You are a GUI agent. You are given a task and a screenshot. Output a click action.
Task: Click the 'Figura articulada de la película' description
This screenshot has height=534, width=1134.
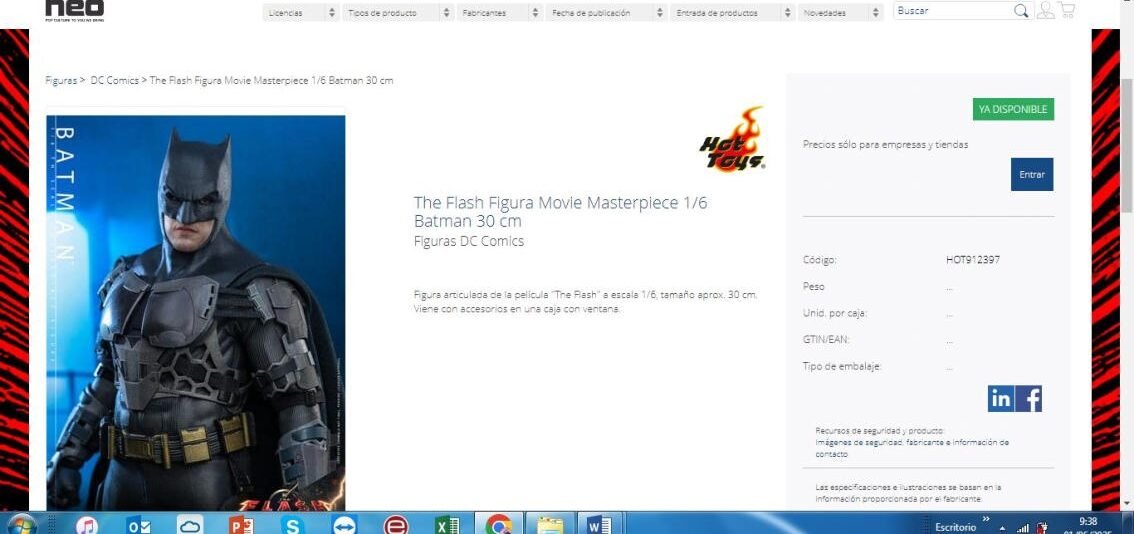[x=586, y=302]
